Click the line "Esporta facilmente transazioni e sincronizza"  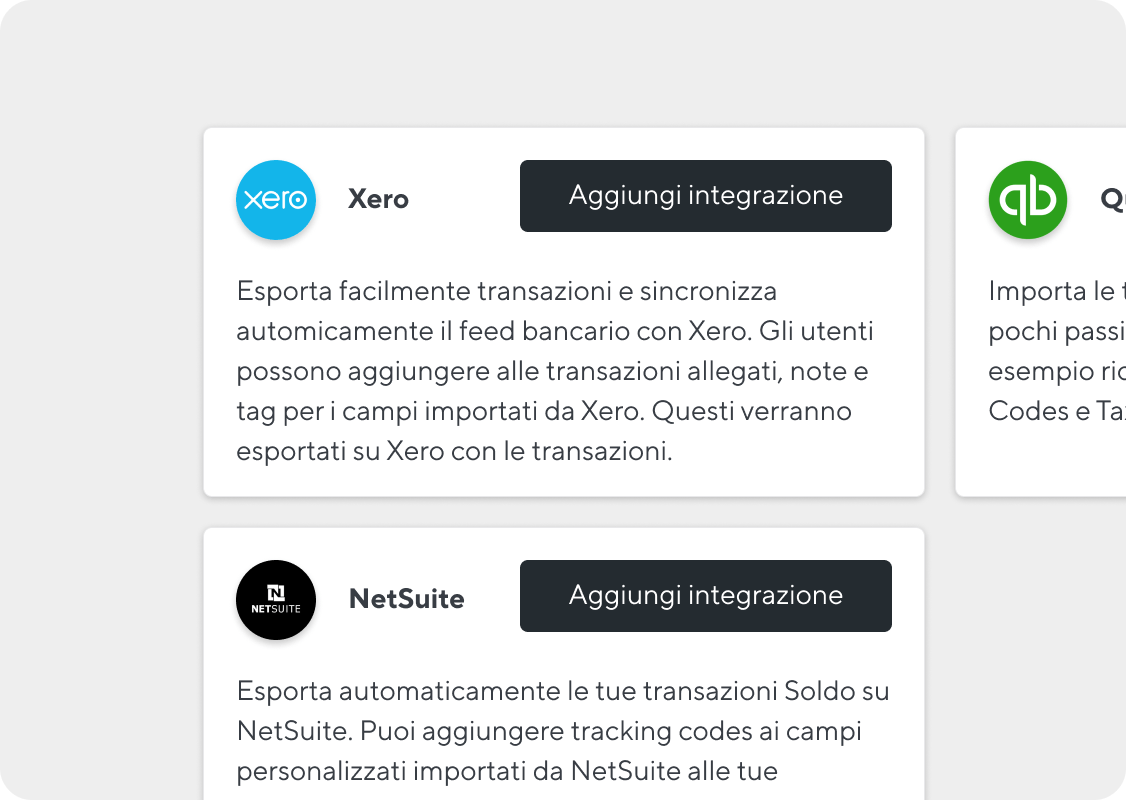coord(506,291)
